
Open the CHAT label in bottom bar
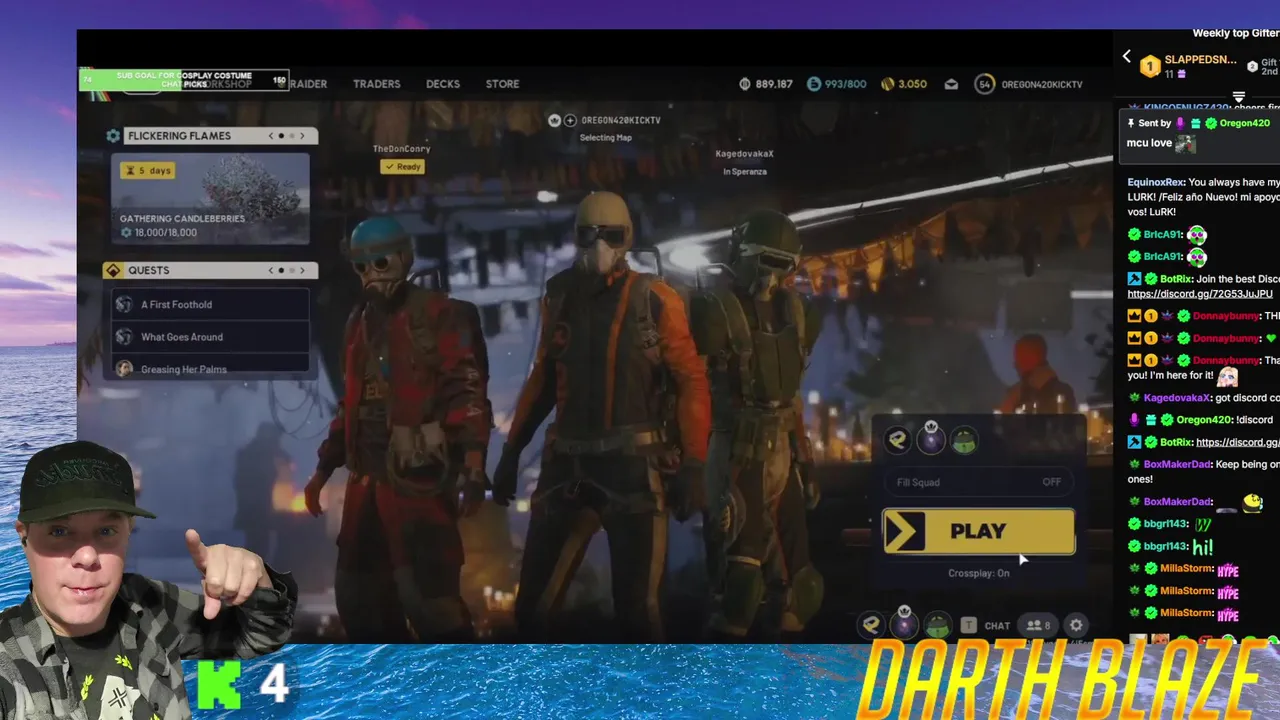coord(997,626)
